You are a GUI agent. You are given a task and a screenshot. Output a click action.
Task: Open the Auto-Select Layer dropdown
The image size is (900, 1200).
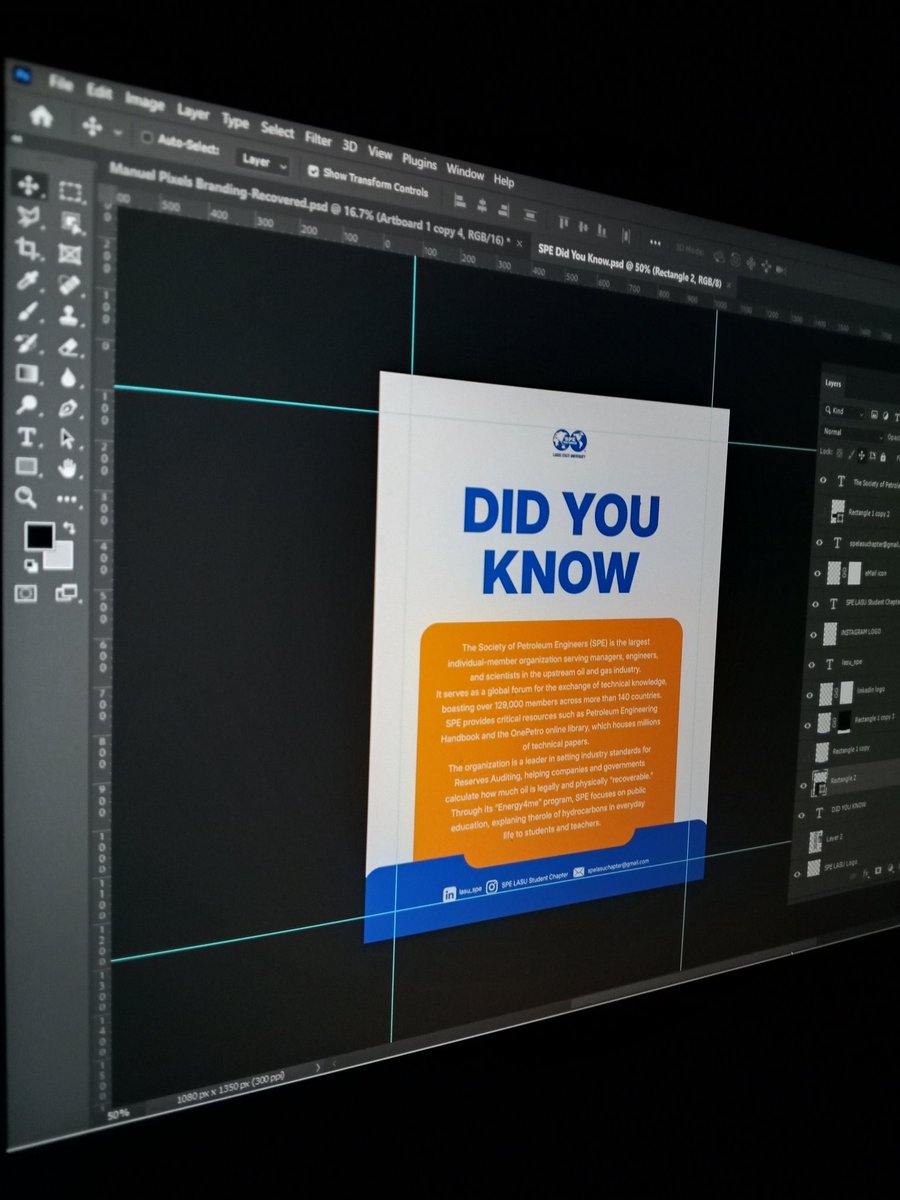[x=264, y=161]
